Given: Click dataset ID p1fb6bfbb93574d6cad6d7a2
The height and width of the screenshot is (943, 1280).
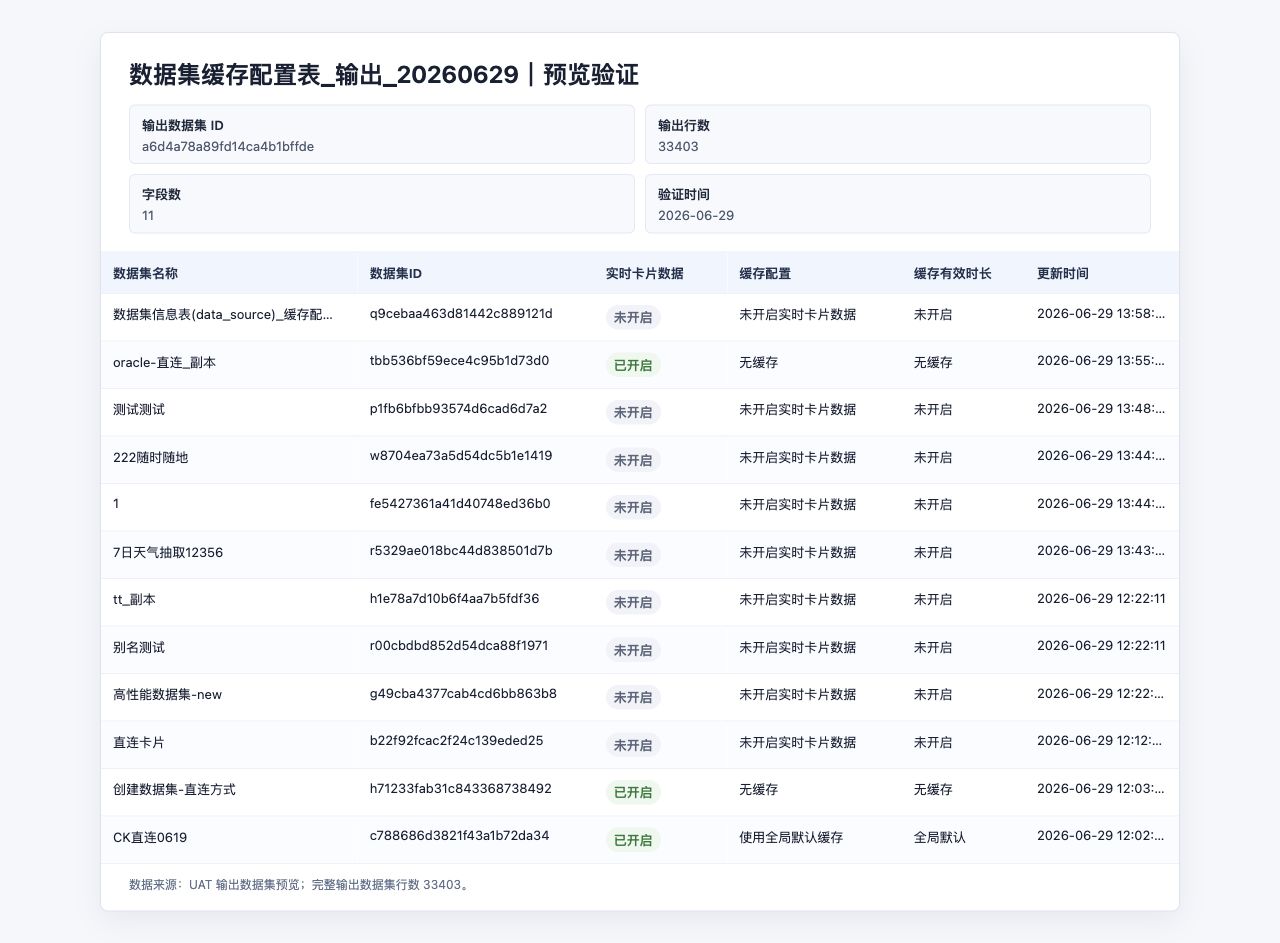Looking at the screenshot, I should pos(458,409).
